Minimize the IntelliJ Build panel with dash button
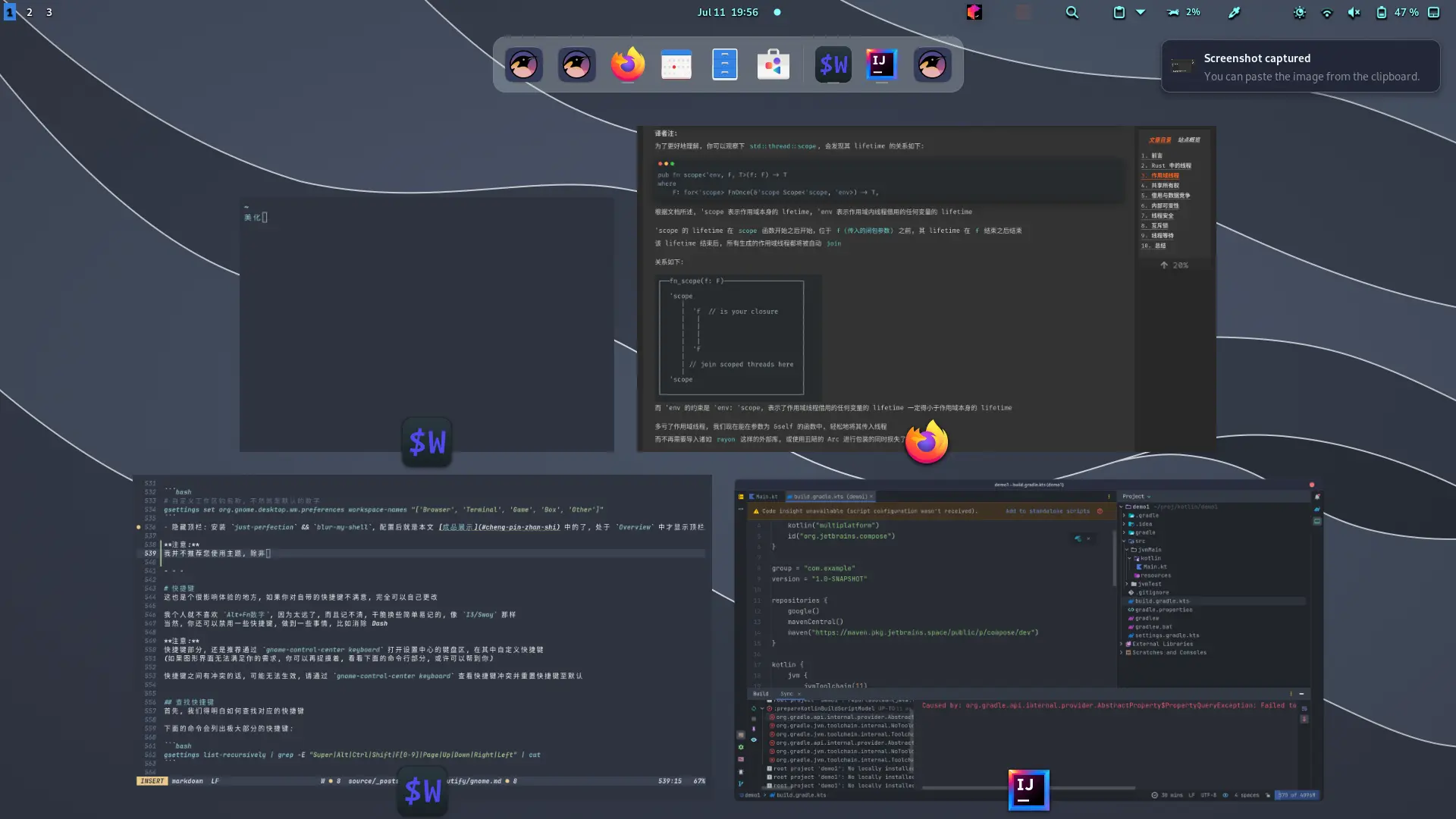This screenshot has height=819, width=1456. click(x=1301, y=694)
